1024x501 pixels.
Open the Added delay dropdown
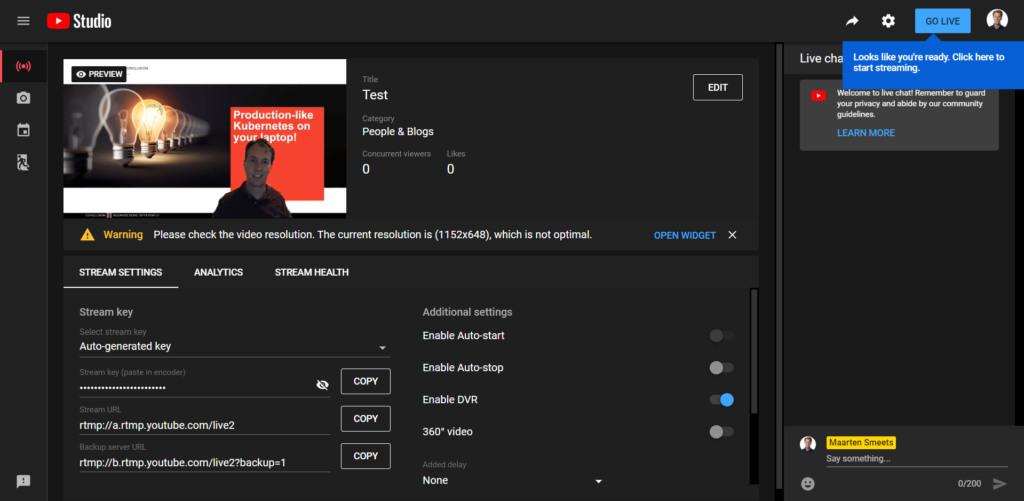click(x=513, y=481)
